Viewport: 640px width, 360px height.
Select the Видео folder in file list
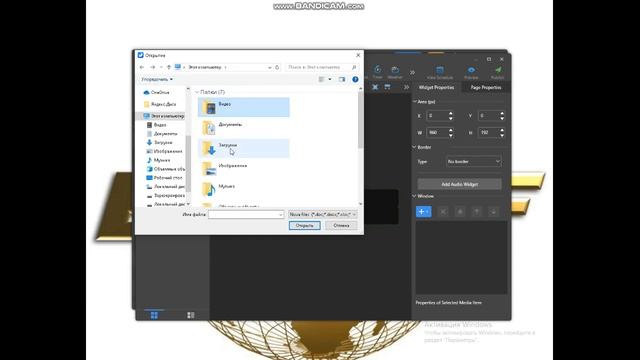(x=244, y=107)
